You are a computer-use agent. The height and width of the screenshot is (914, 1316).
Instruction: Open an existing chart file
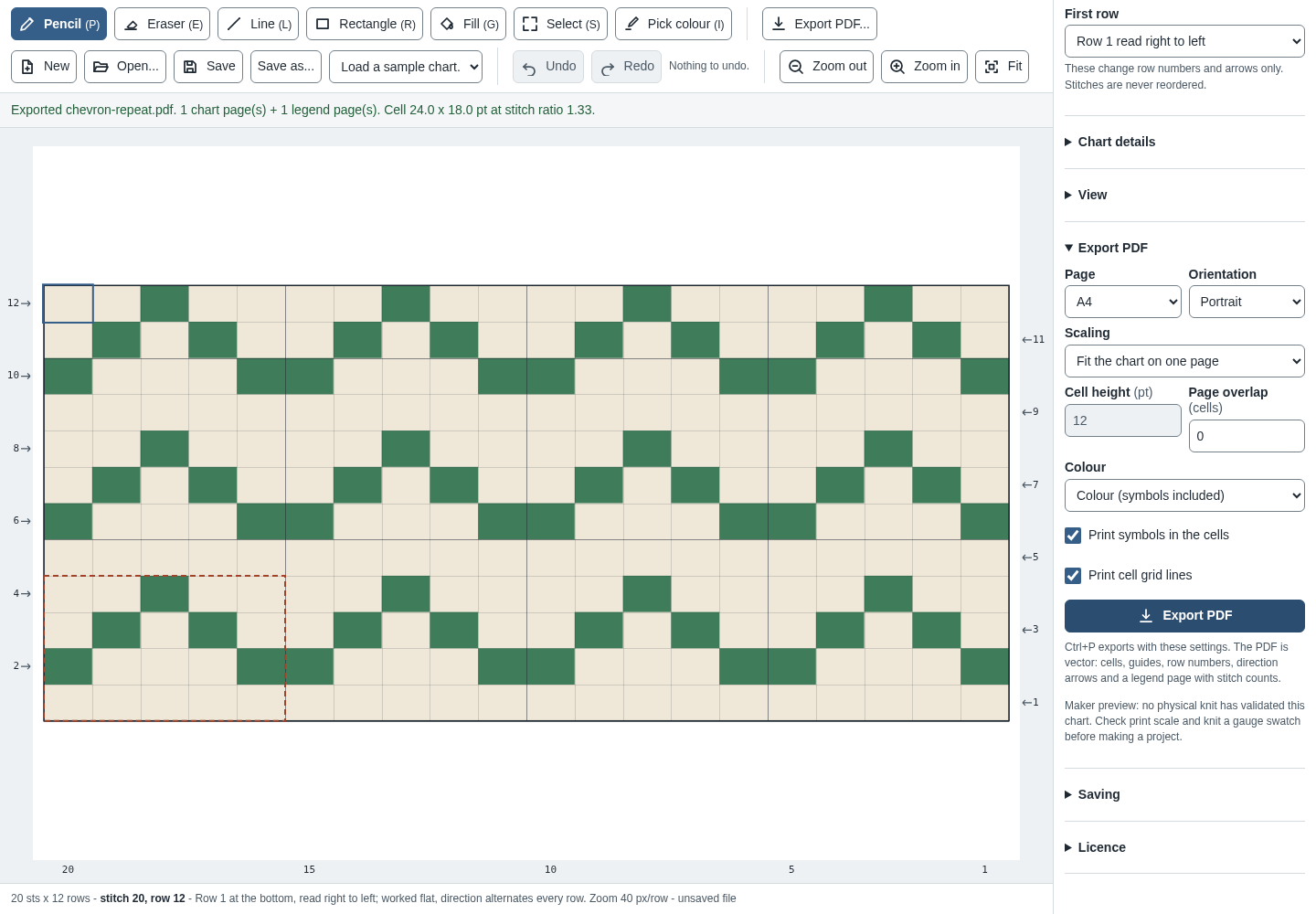coord(125,67)
